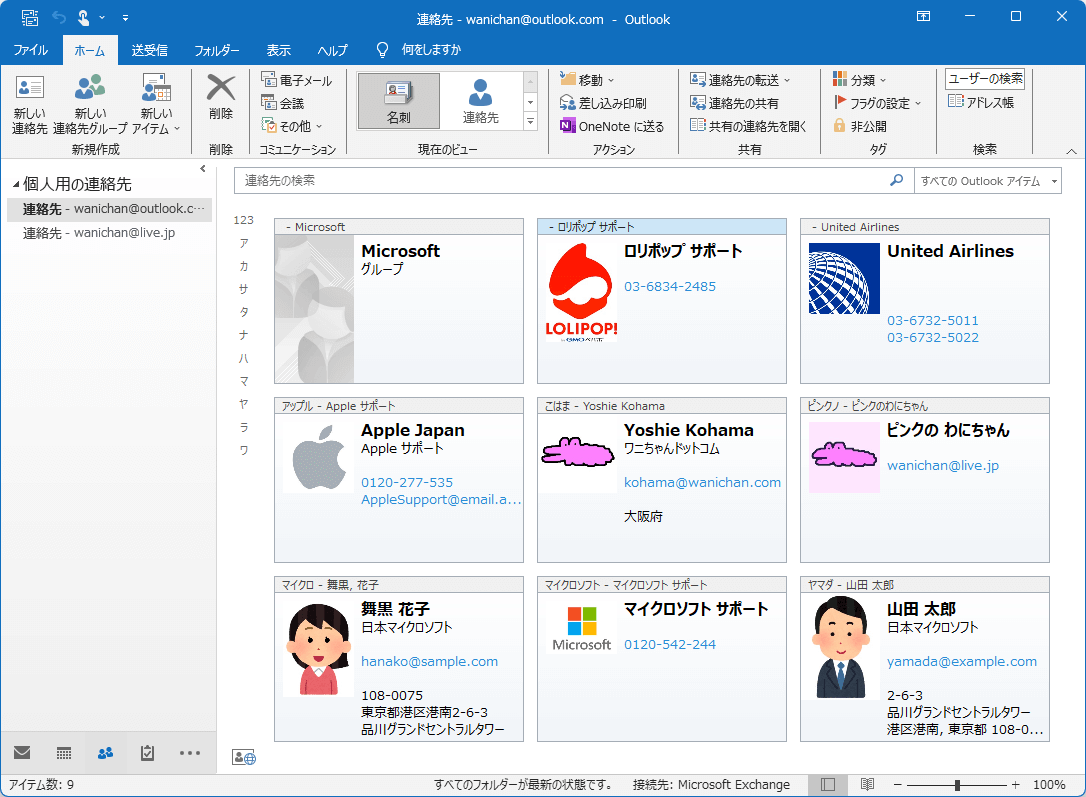Open the 新しいアイテム dropdown
This screenshot has height=797, width=1086.
(157, 105)
